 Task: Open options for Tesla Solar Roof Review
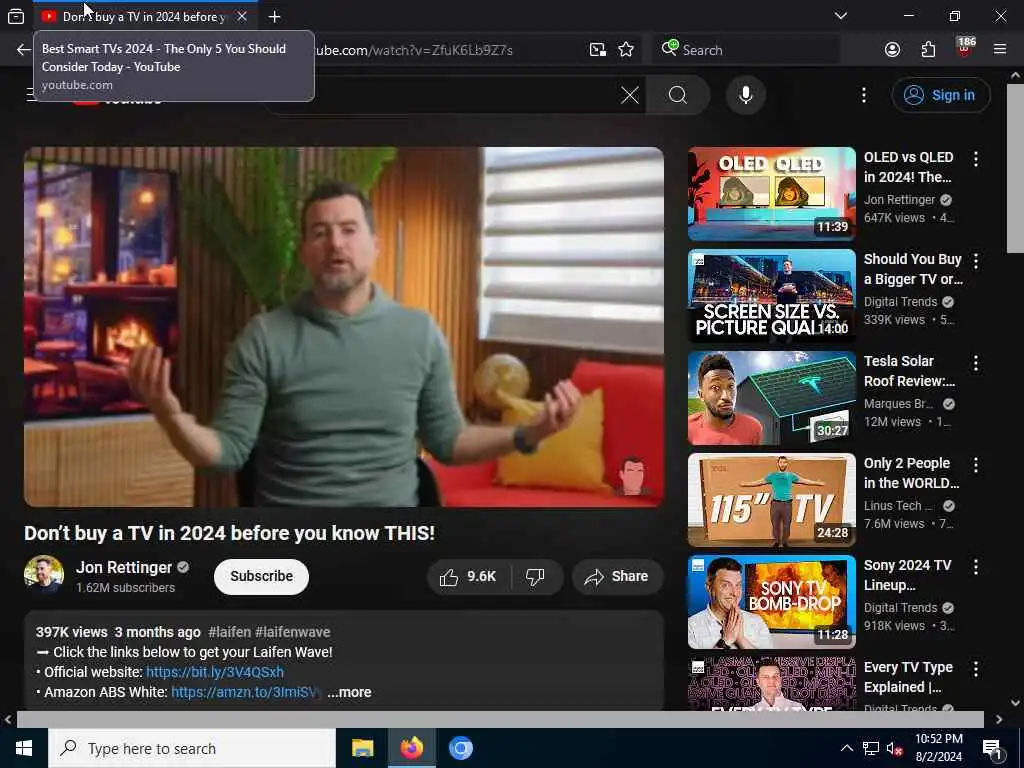pos(976,362)
